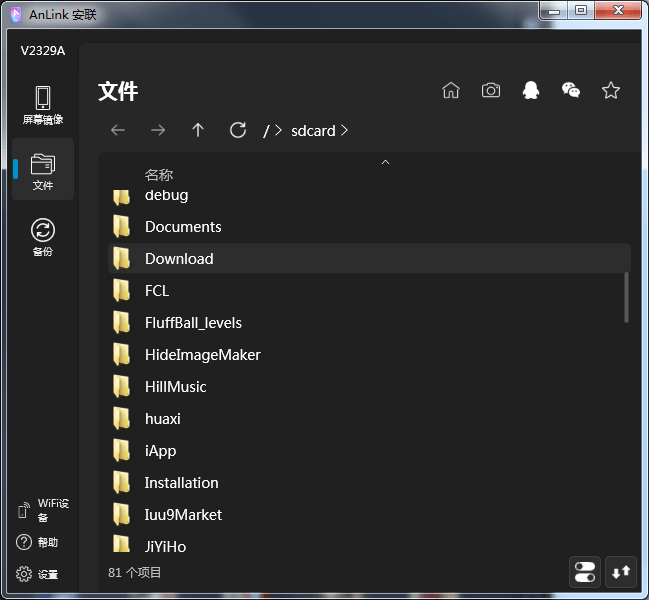Open the camera photos shortcut
This screenshot has height=600, width=649.
point(491,91)
